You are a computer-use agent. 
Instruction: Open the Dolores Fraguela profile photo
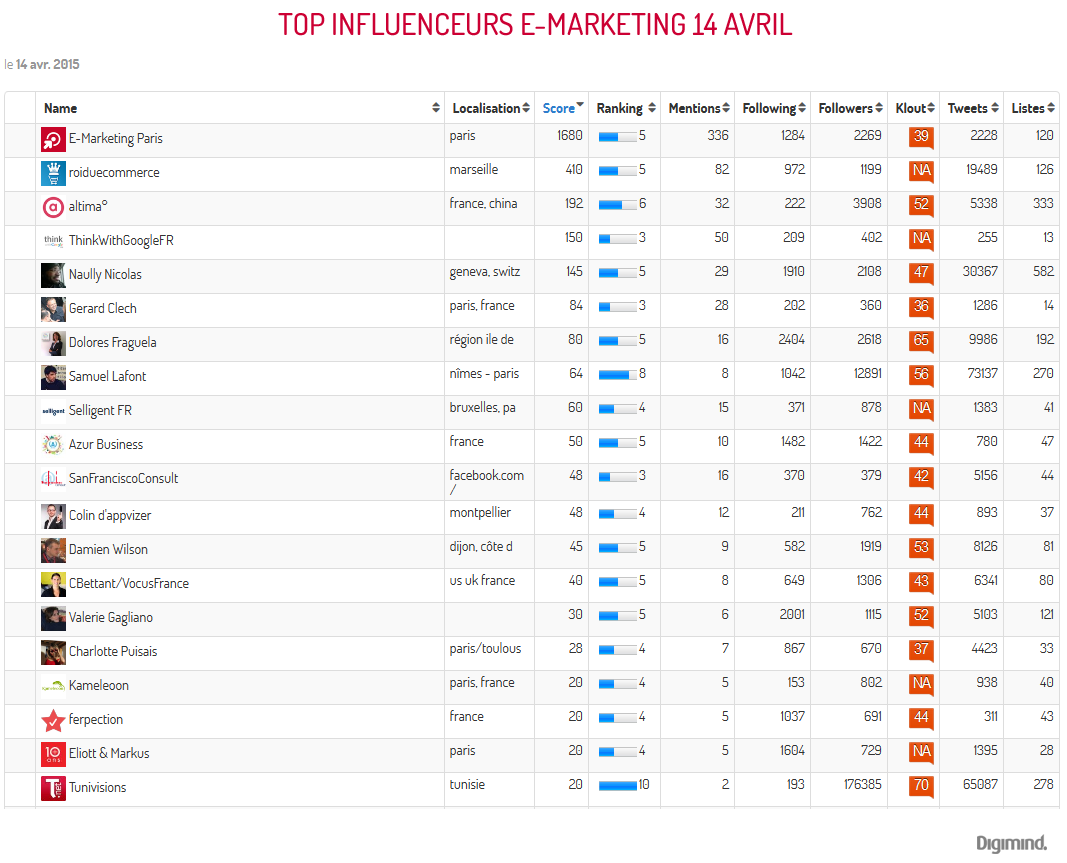click(x=53, y=343)
